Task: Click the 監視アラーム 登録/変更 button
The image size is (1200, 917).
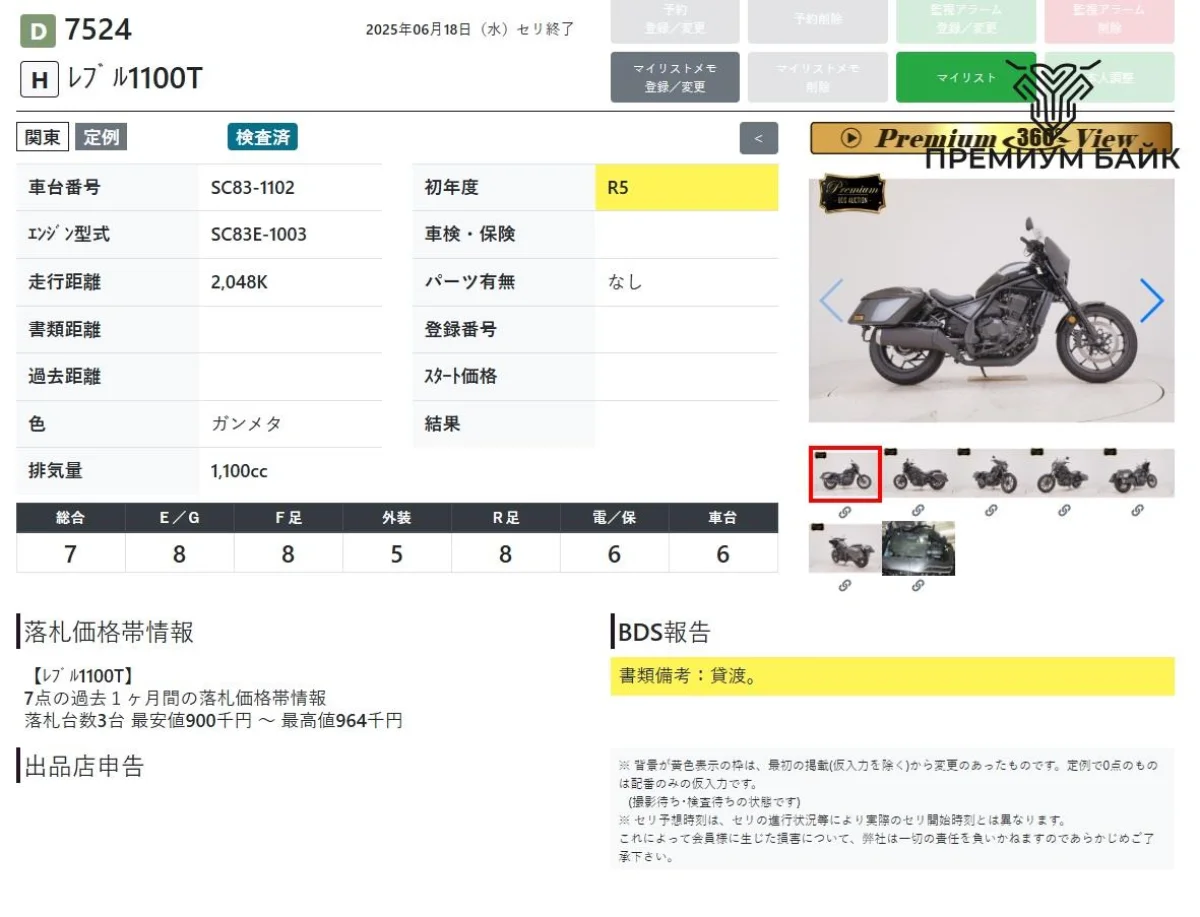Action: (965, 20)
